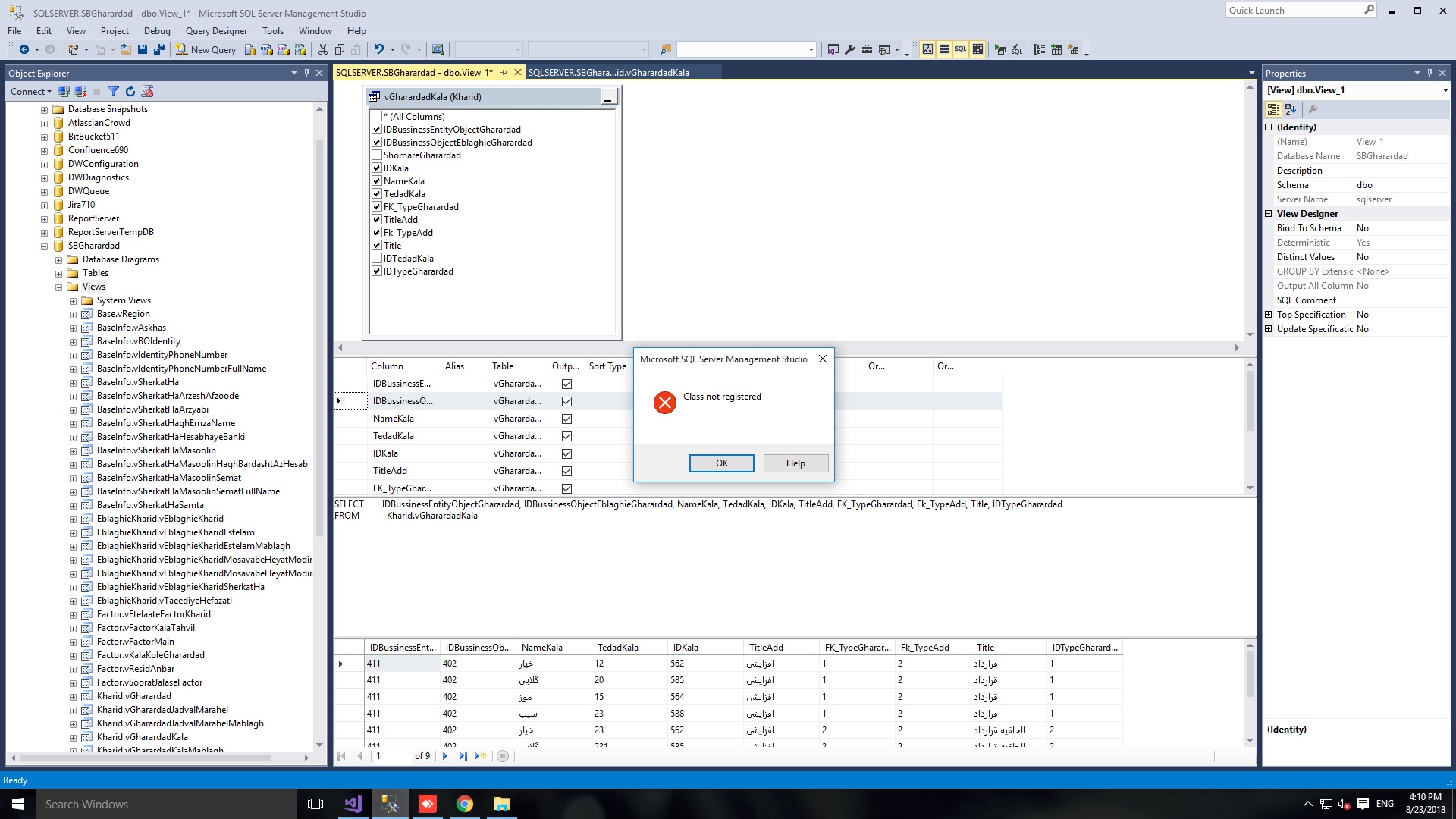The width and height of the screenshot is (1456, 819).
Task: Open the Query Designer menu
Action: pos(216,31)
